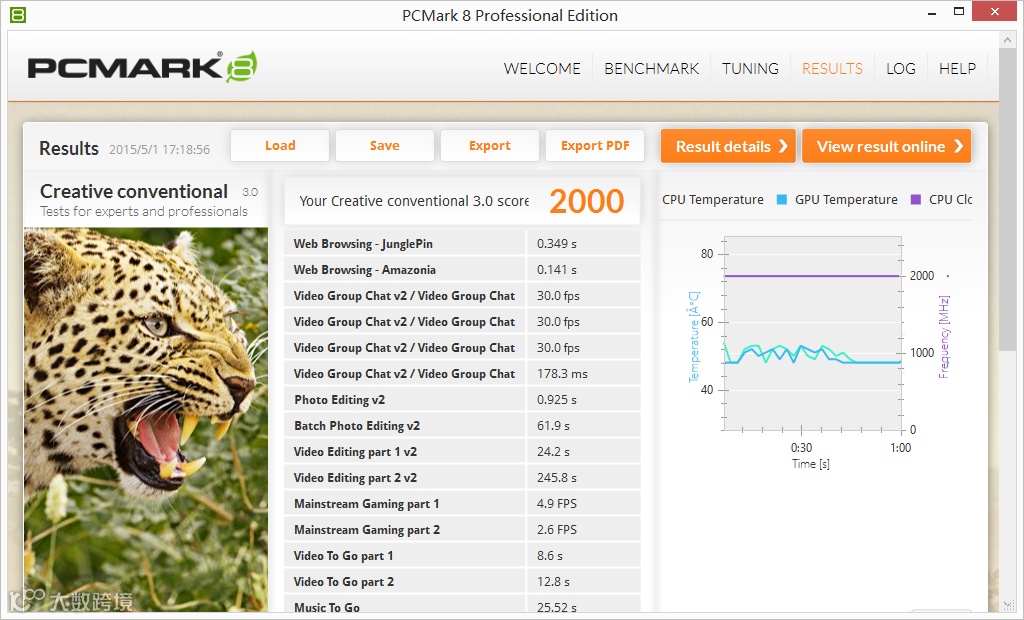Click the PCMark 8 app icon in title bar
The image size is (1024, 620).
click(x=18, y=14)
